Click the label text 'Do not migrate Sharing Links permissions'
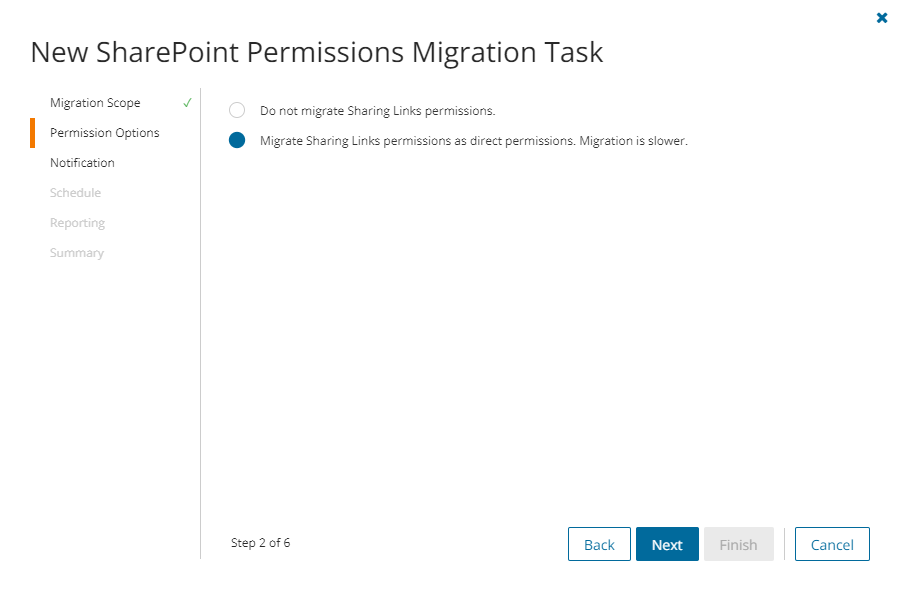900x591 pixels. (377, 111)
